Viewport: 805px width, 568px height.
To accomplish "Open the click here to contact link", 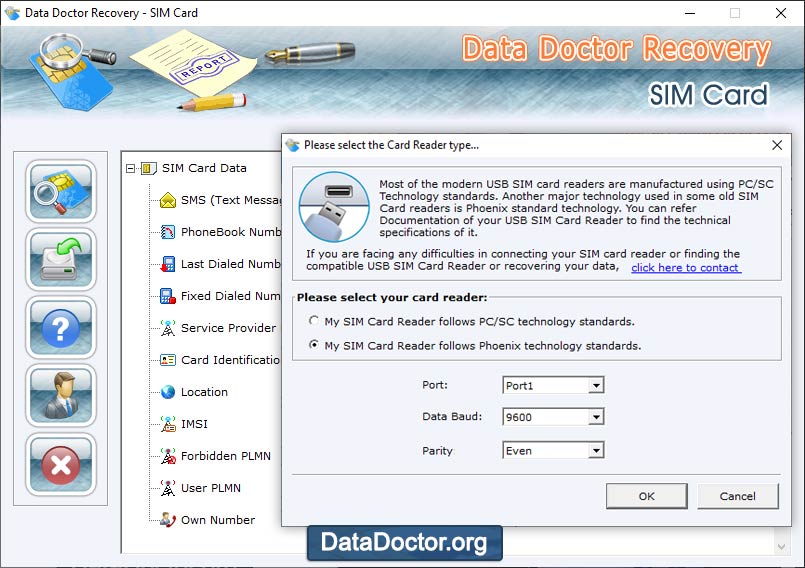I will (686, 268).
